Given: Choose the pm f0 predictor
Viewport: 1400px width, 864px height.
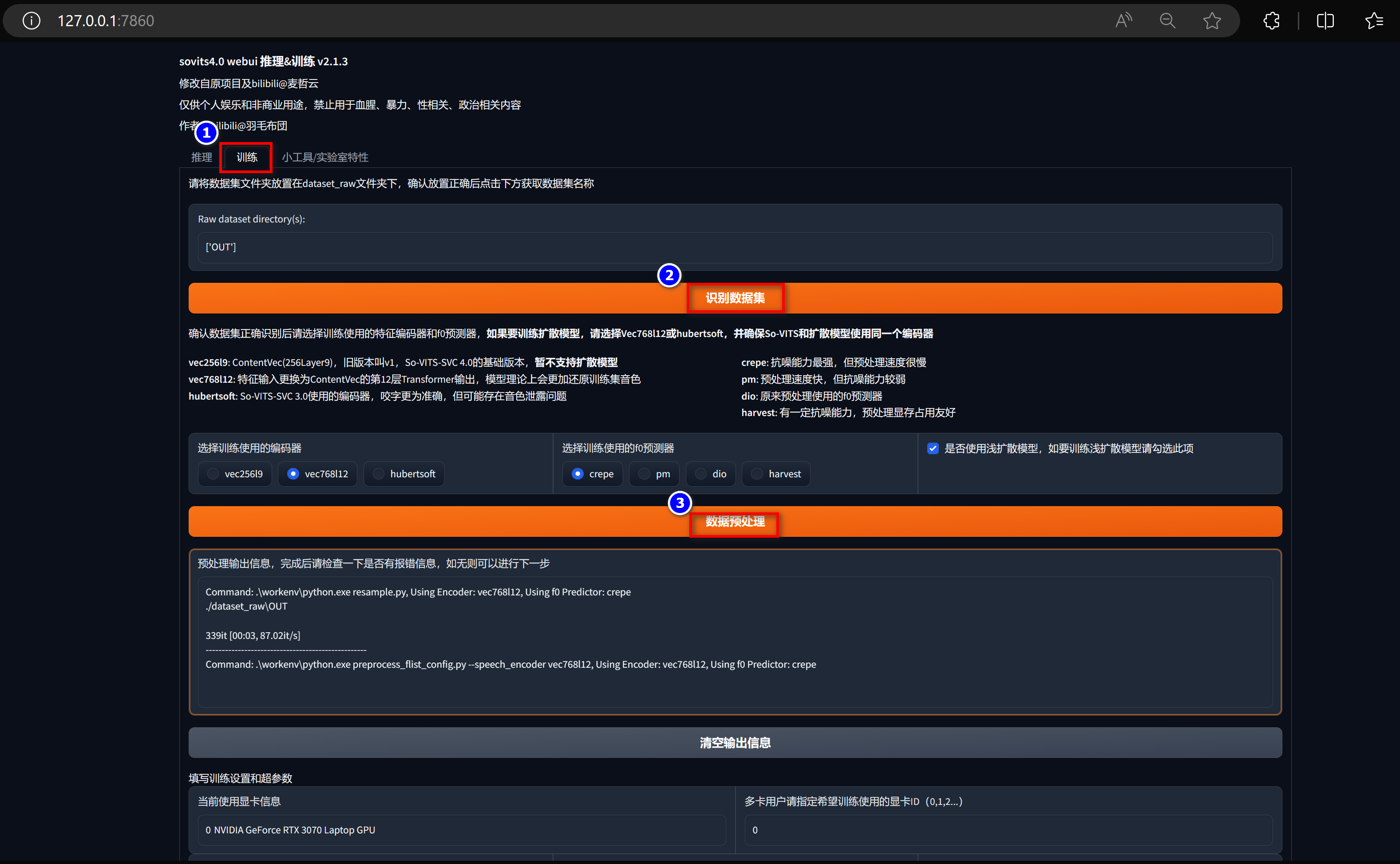Looking at the screenshot, I should click(x=645, y=474).
